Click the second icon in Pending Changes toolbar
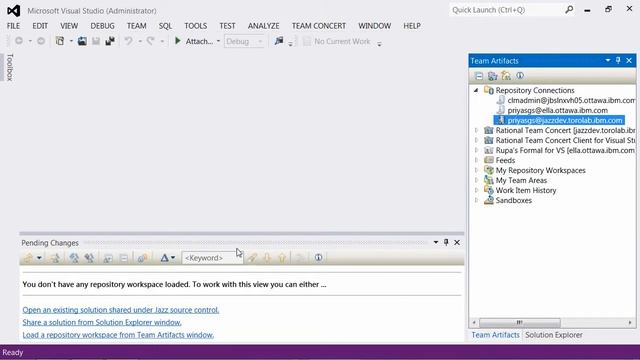 55,258
